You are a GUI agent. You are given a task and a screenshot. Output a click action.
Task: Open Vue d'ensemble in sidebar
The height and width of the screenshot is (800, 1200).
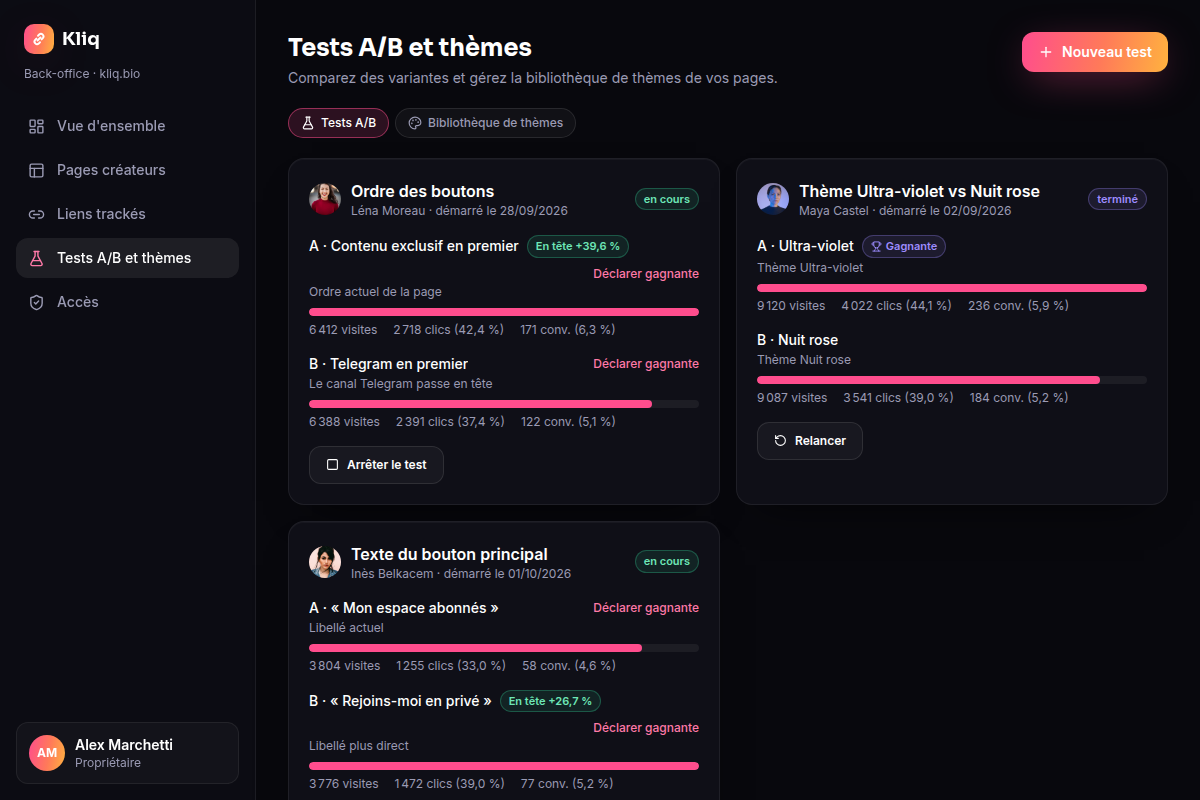pyautogui.click(x=127, y=126)
